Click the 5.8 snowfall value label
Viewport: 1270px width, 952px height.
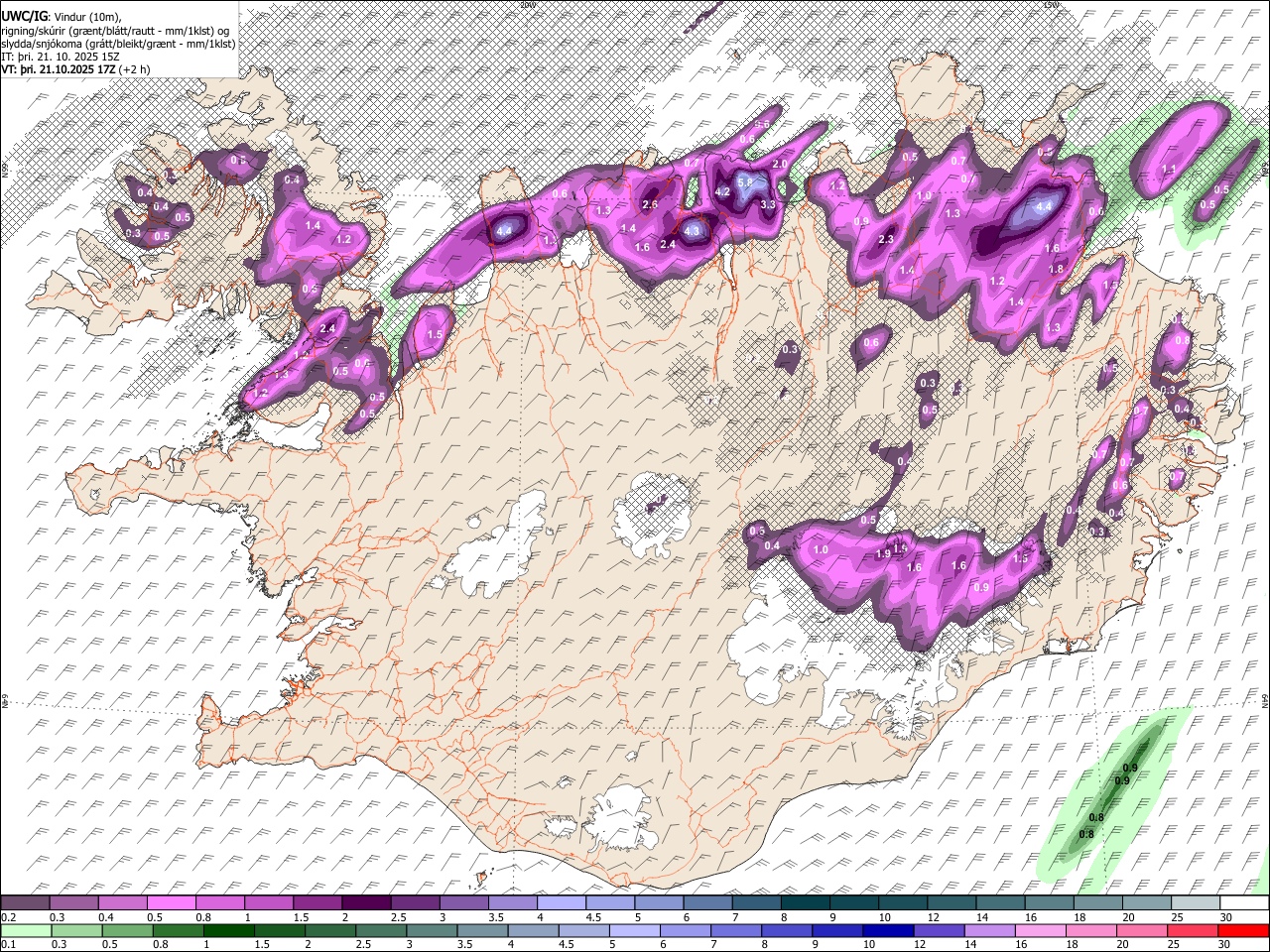[x=745, y=182]
